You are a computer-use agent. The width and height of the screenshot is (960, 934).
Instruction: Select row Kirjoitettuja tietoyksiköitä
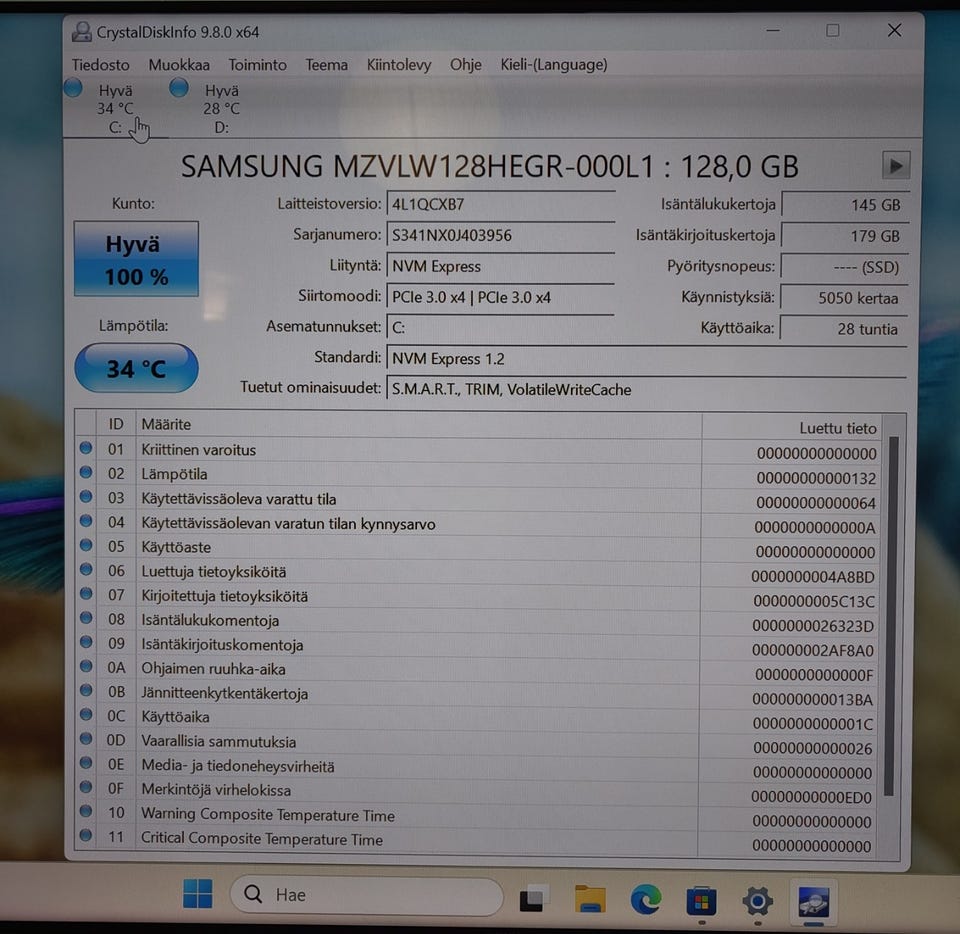pos(478,597)
